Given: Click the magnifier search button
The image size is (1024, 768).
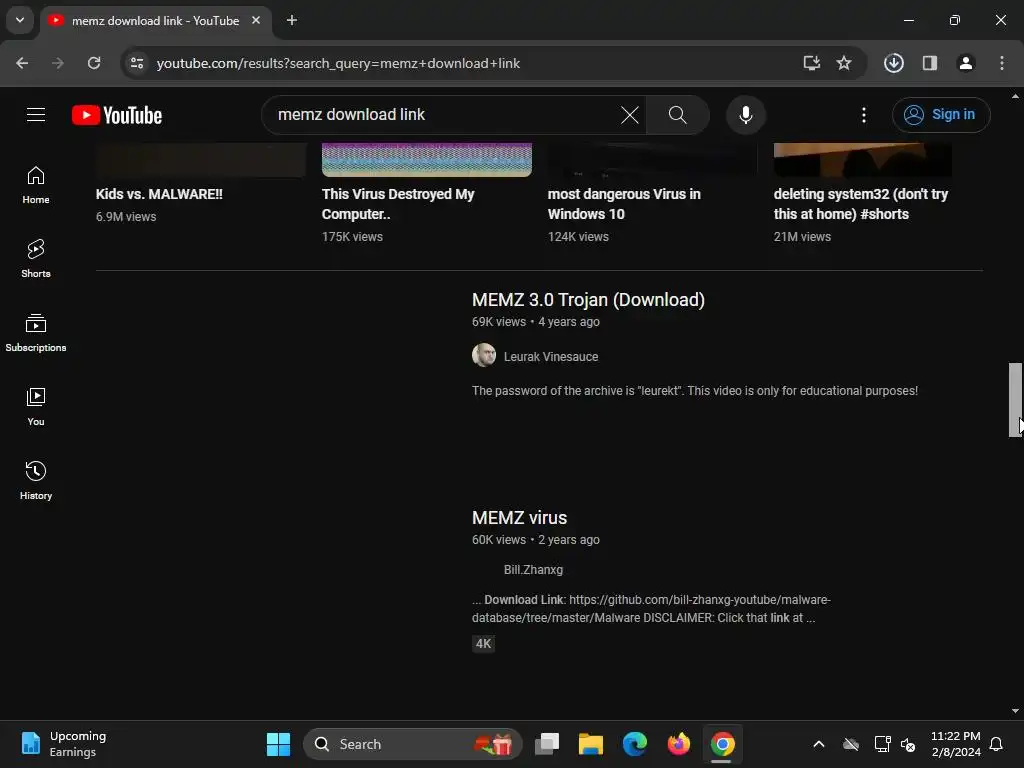Looking at the screenshot, I should 677,115.
